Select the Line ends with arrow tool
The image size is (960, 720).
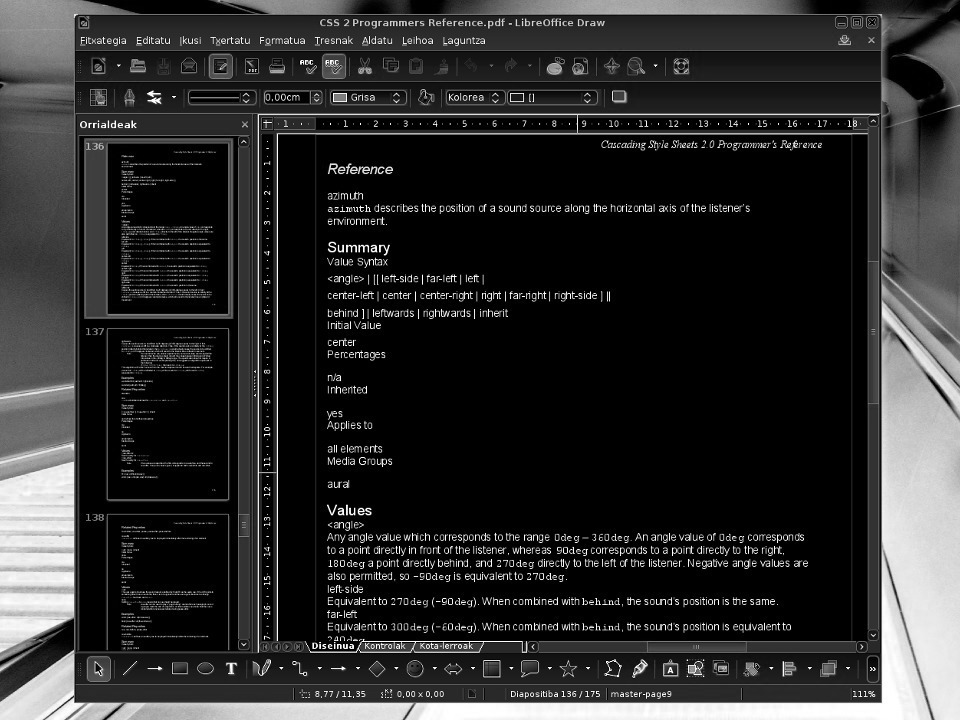[x=154, y=669]
